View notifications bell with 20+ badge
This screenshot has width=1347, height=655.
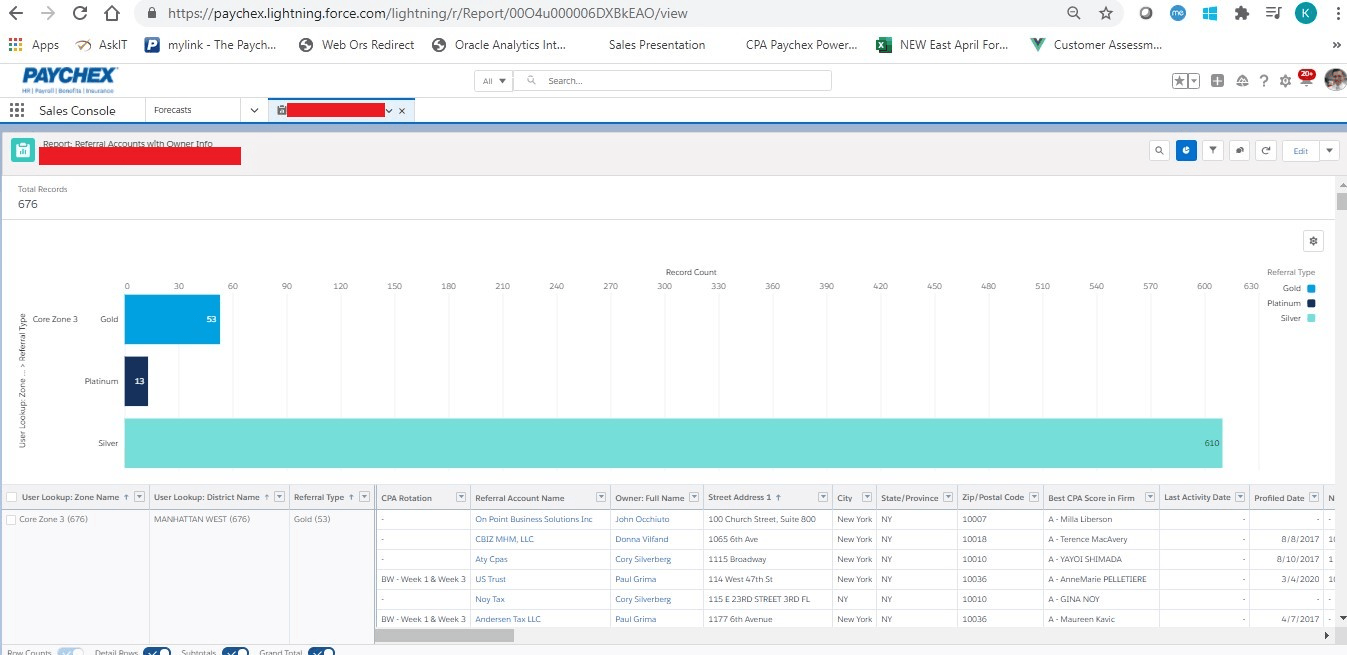click(x=1306, y=79)
